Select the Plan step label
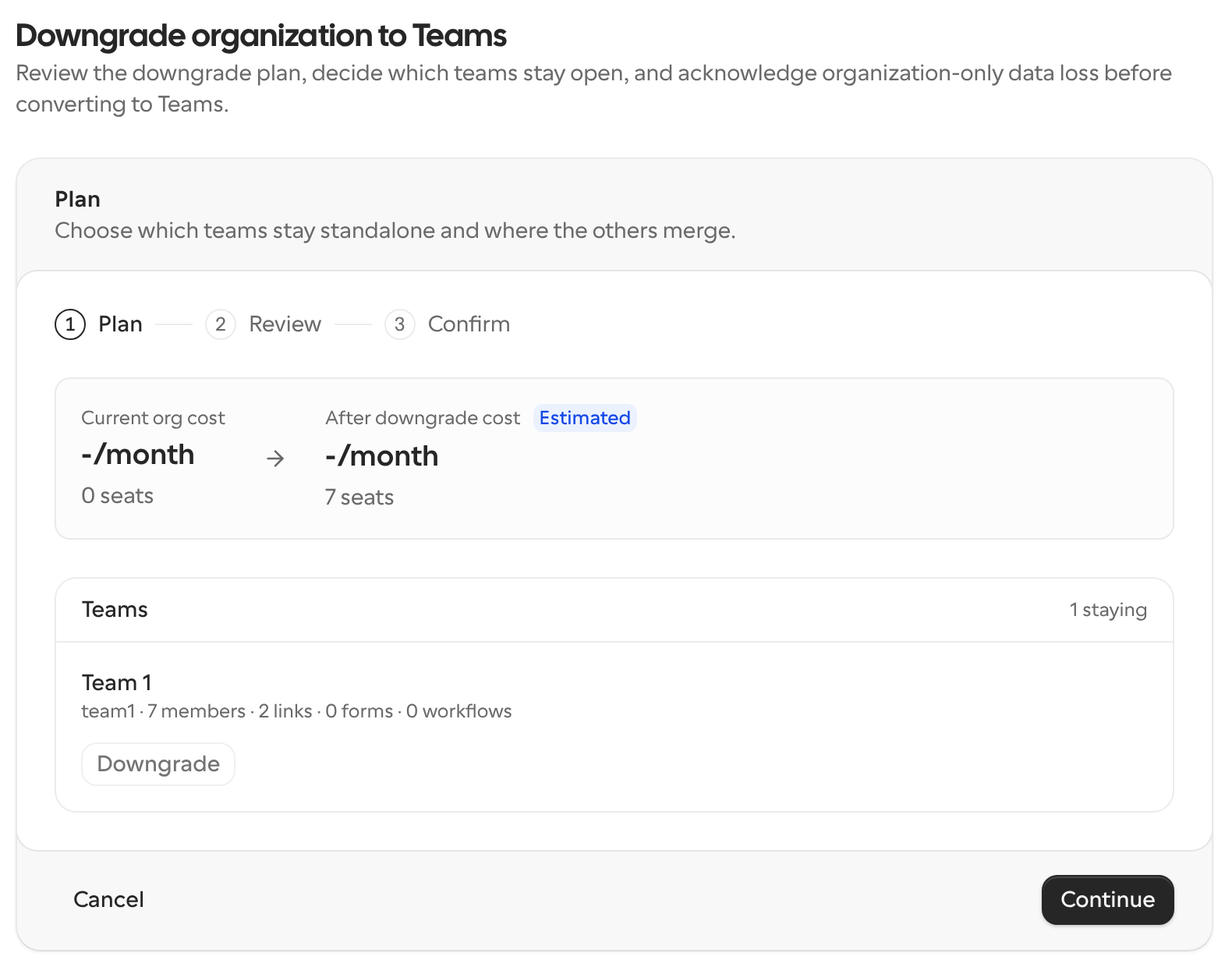Screen dimensions: 1232x967 [120, 324]
